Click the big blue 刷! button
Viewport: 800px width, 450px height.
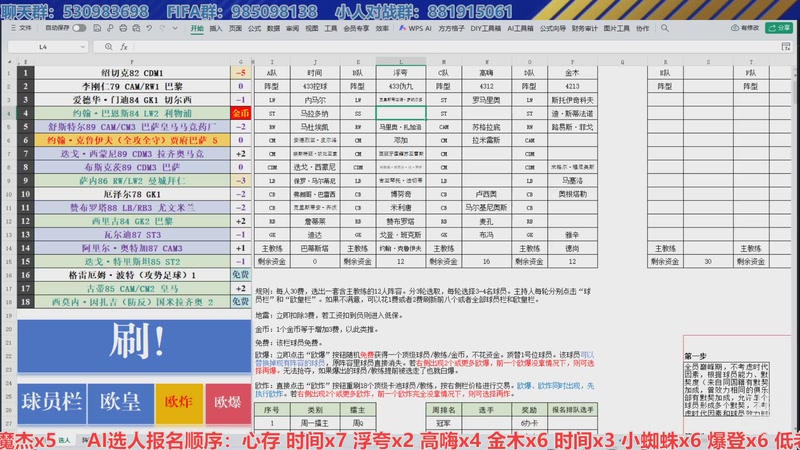point(134,346)
